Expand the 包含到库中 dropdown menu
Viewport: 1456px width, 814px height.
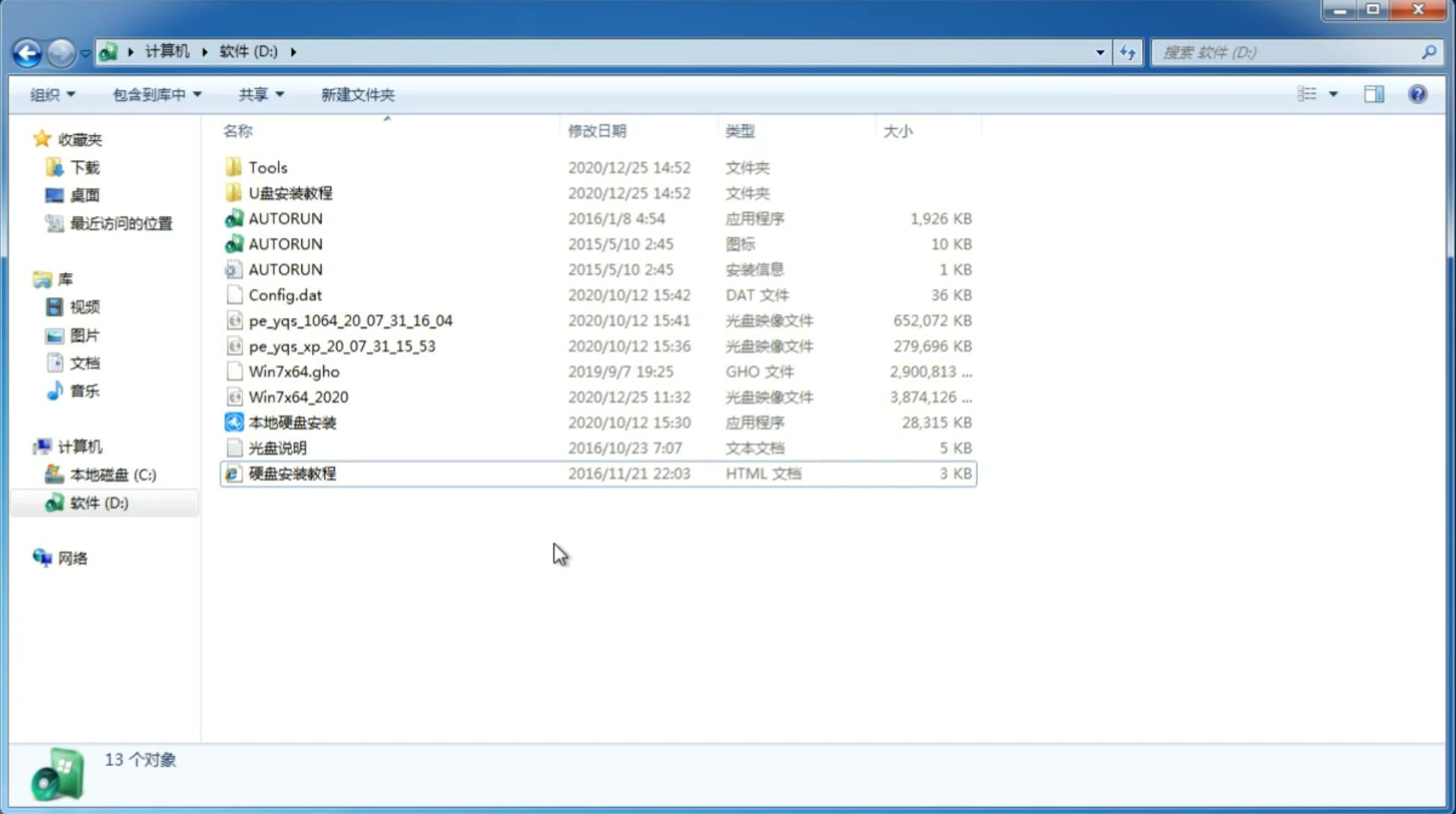coord(156,94)
